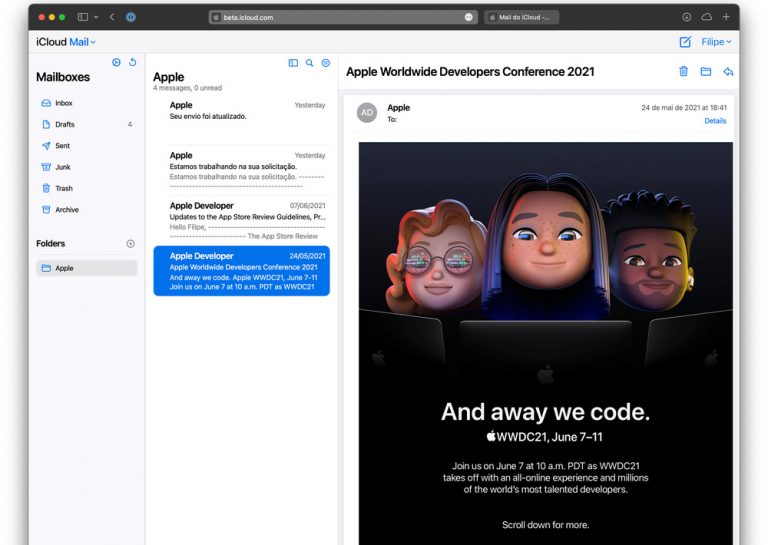
Task: Expand the Filipe account menu
Action: tap(716, 42)
